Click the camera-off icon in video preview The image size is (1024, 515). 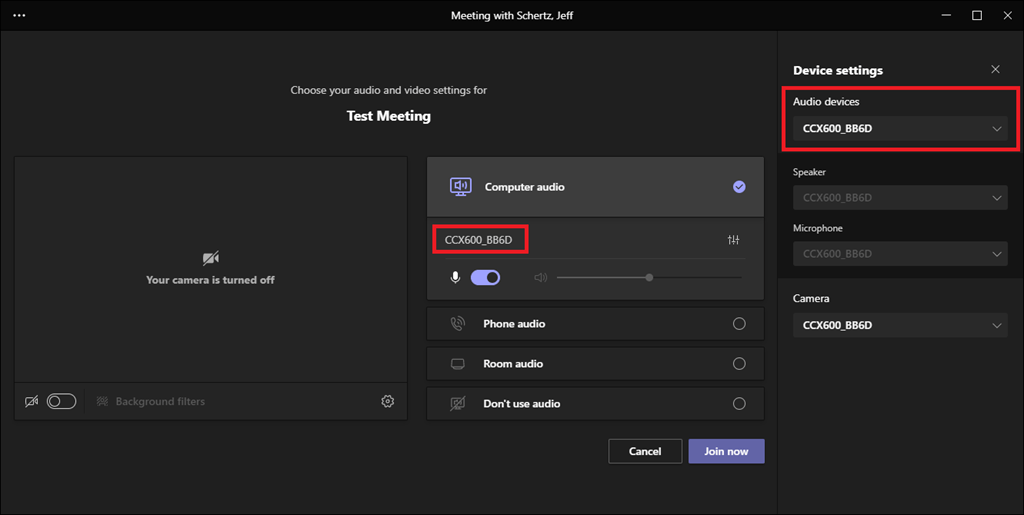pos(210,258)
